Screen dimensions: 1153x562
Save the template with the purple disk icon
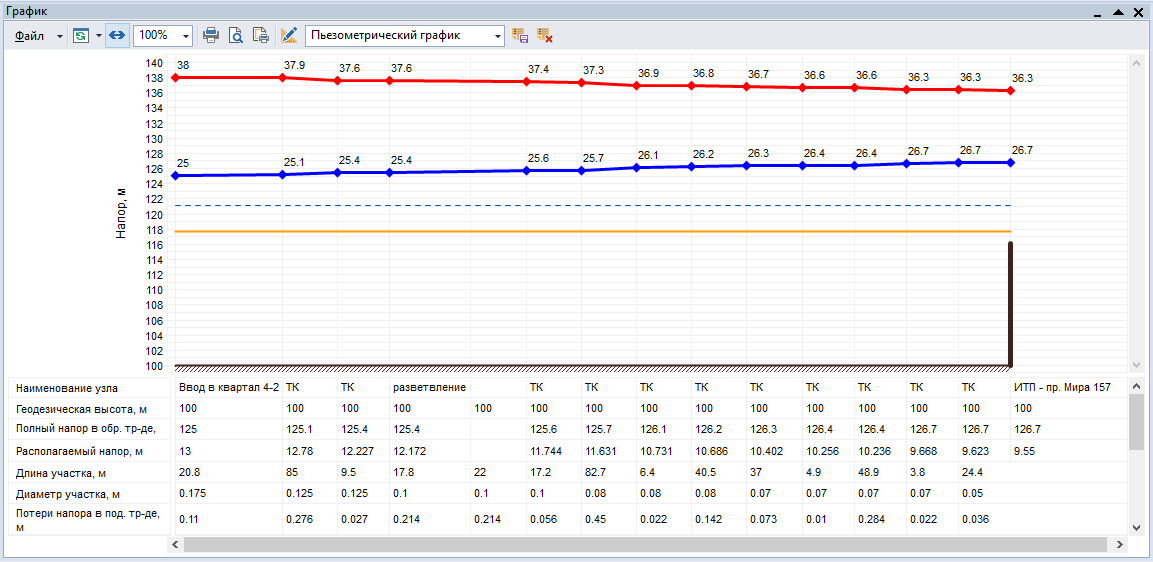pyautogui.click(x=520, y=35)
